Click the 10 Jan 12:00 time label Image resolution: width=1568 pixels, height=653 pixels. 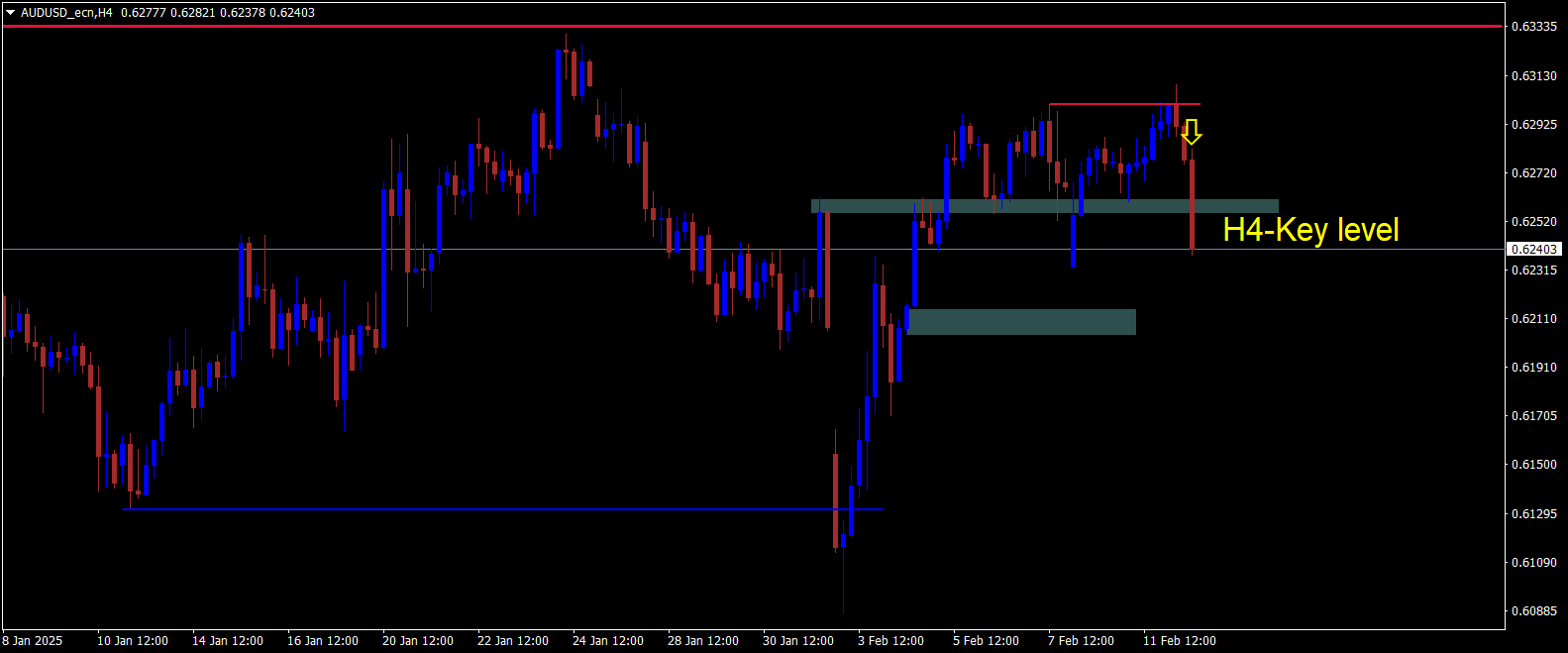133,641
